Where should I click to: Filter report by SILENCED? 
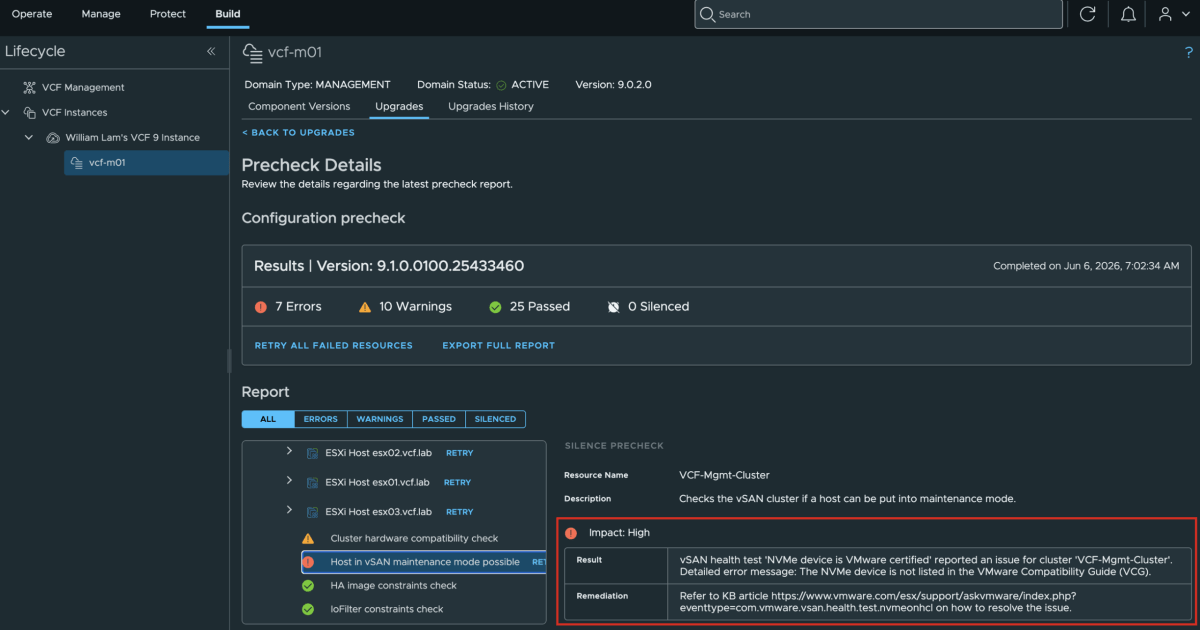[496, 419]
